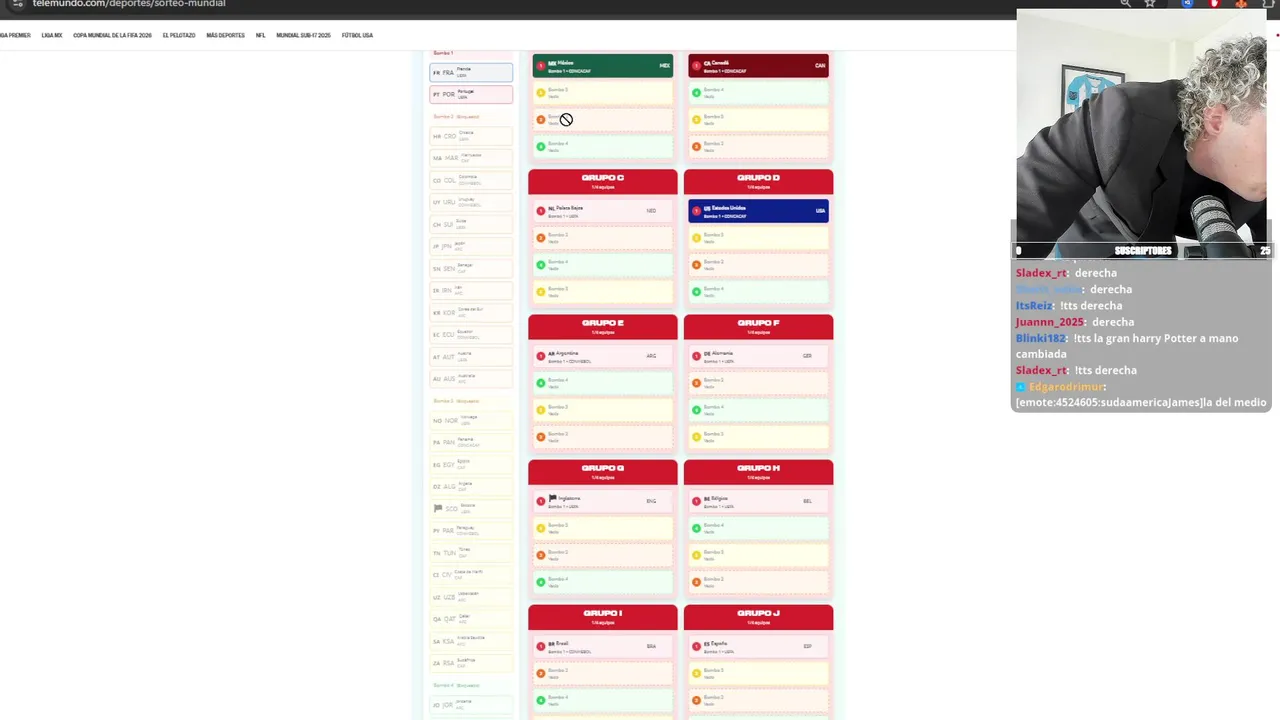1280x720 pixels.
Task: Select the AUS Australia team card
Action: click(471, 379)
